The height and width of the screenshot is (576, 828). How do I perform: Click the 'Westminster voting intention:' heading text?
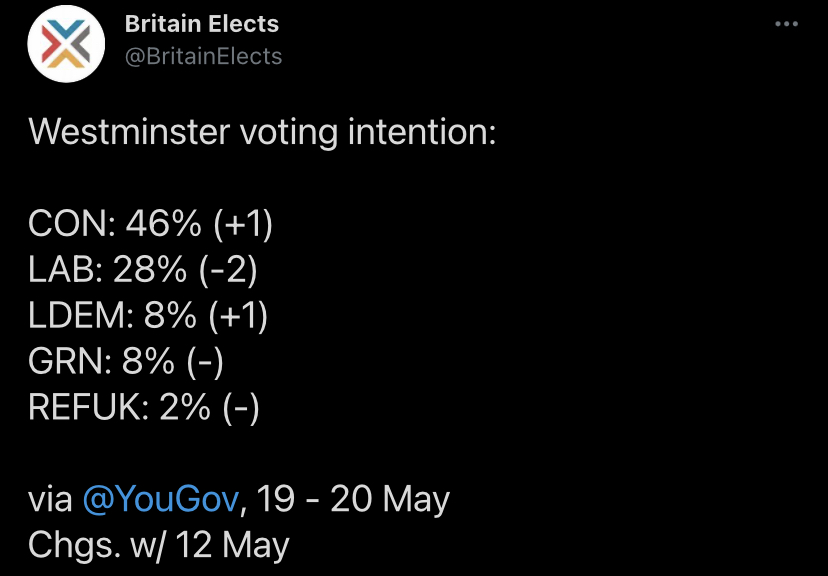(262, 131)
